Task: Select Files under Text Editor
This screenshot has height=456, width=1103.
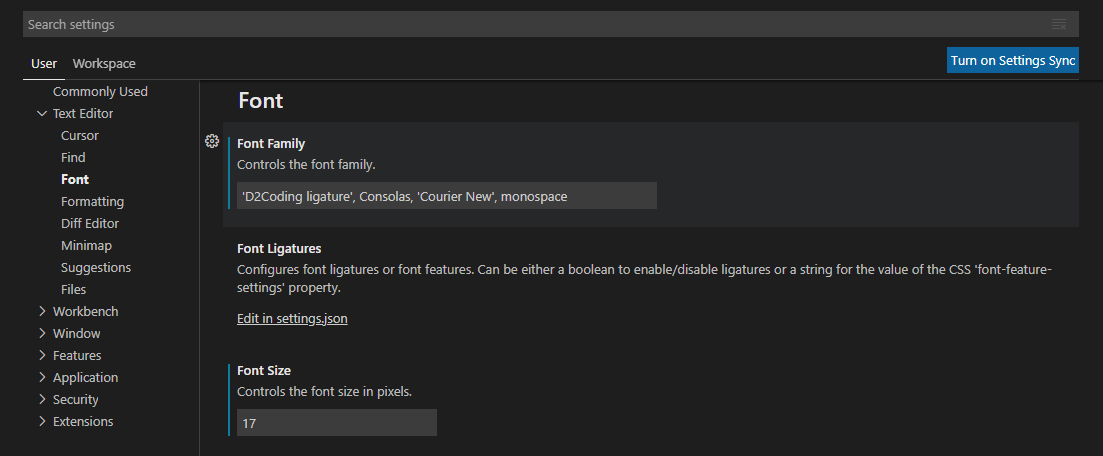Action: [73, 289]
